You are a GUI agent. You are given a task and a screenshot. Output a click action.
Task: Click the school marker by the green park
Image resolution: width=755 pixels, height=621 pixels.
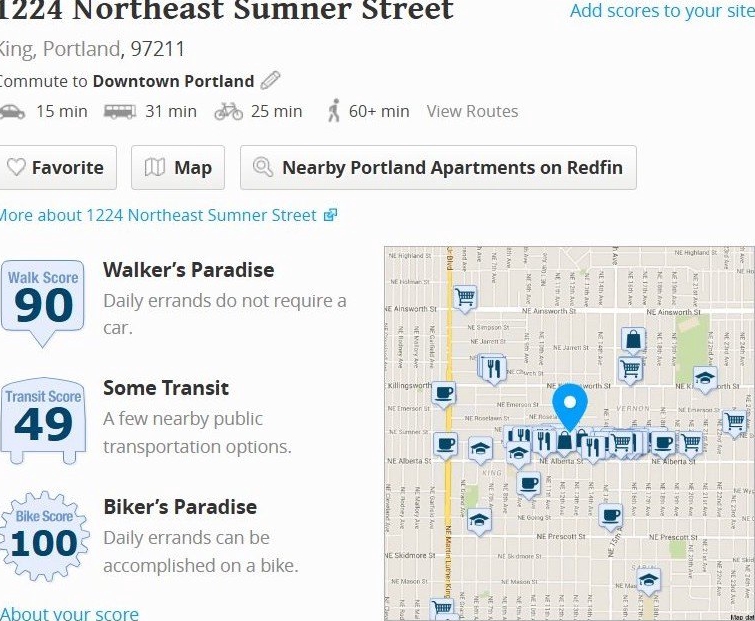coord(705,379)
